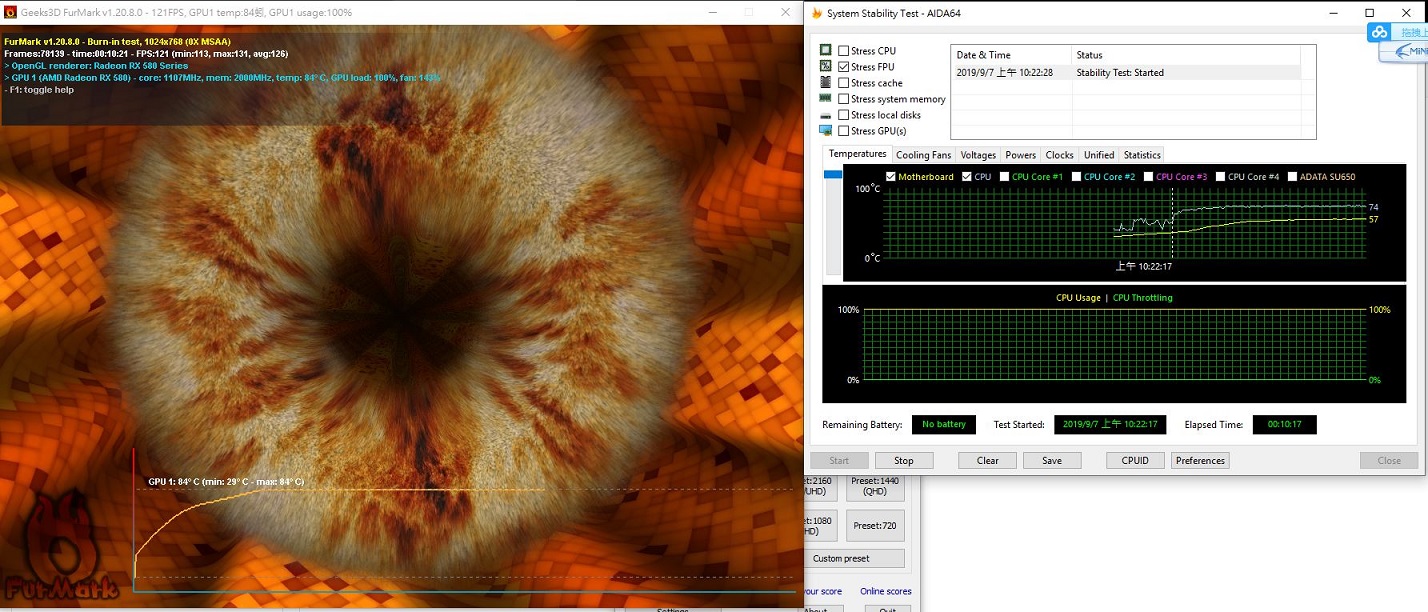This screenshot has height=612, width=1428.
Task: Click the FPU icon beside Stress FPU
Action: (x=826, y=66)
